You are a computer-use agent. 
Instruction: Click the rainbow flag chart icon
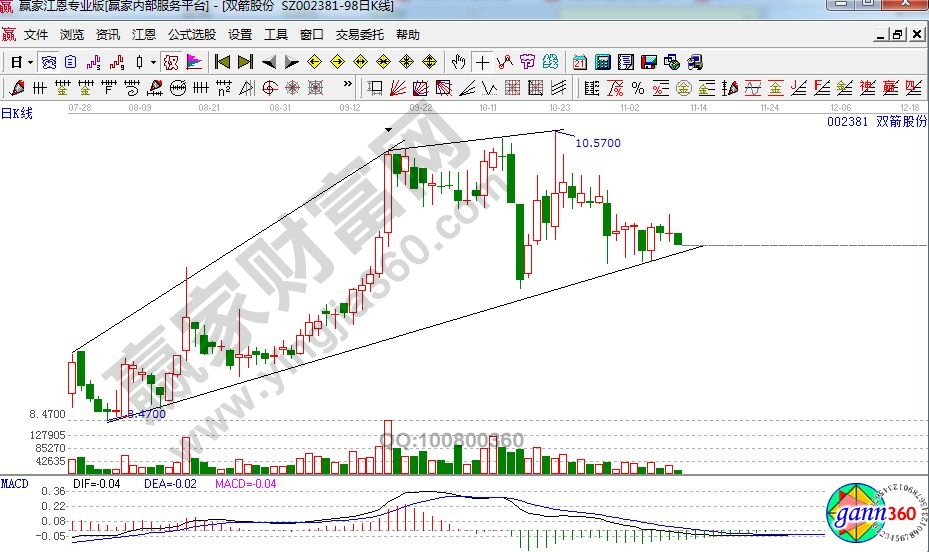[x=194, y=62]
